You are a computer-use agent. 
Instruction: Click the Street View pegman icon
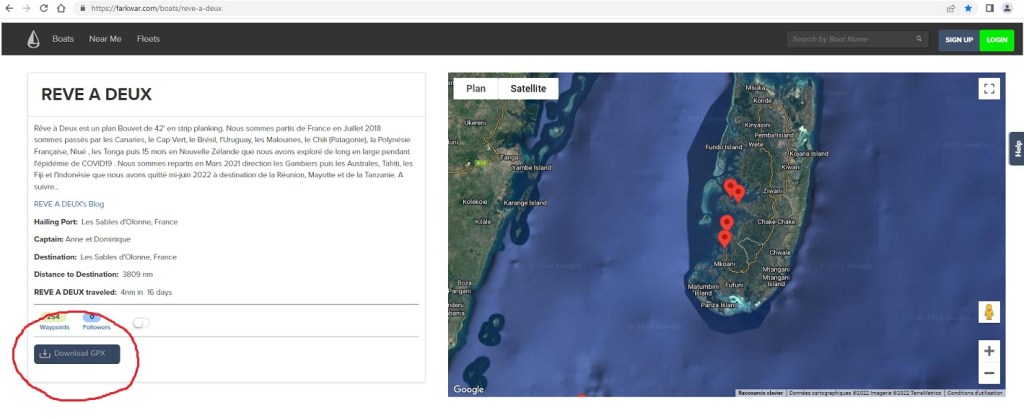989,312
